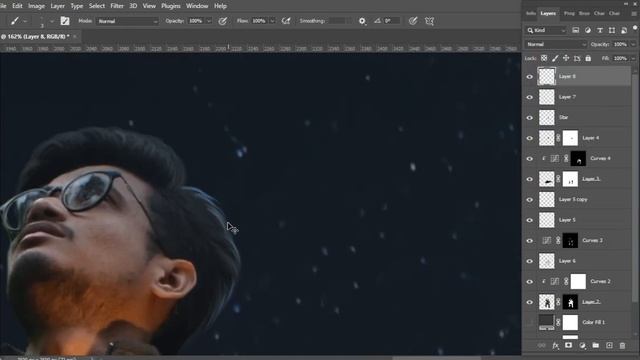Click link layers icon at panel bottom
Screen dimensions: 640x360
pos(542,345)
